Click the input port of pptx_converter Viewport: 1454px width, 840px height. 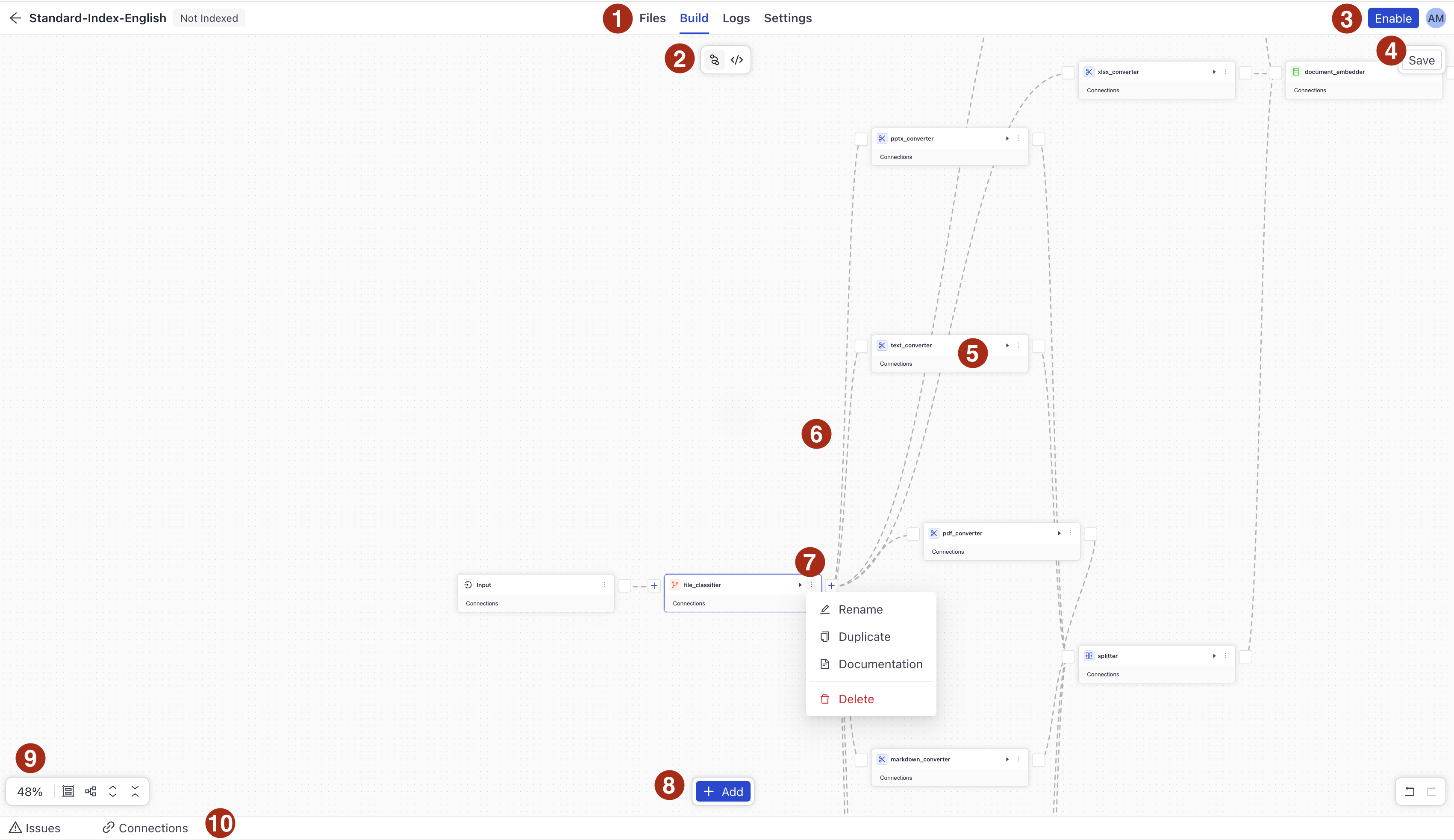[x=861, y=139]
